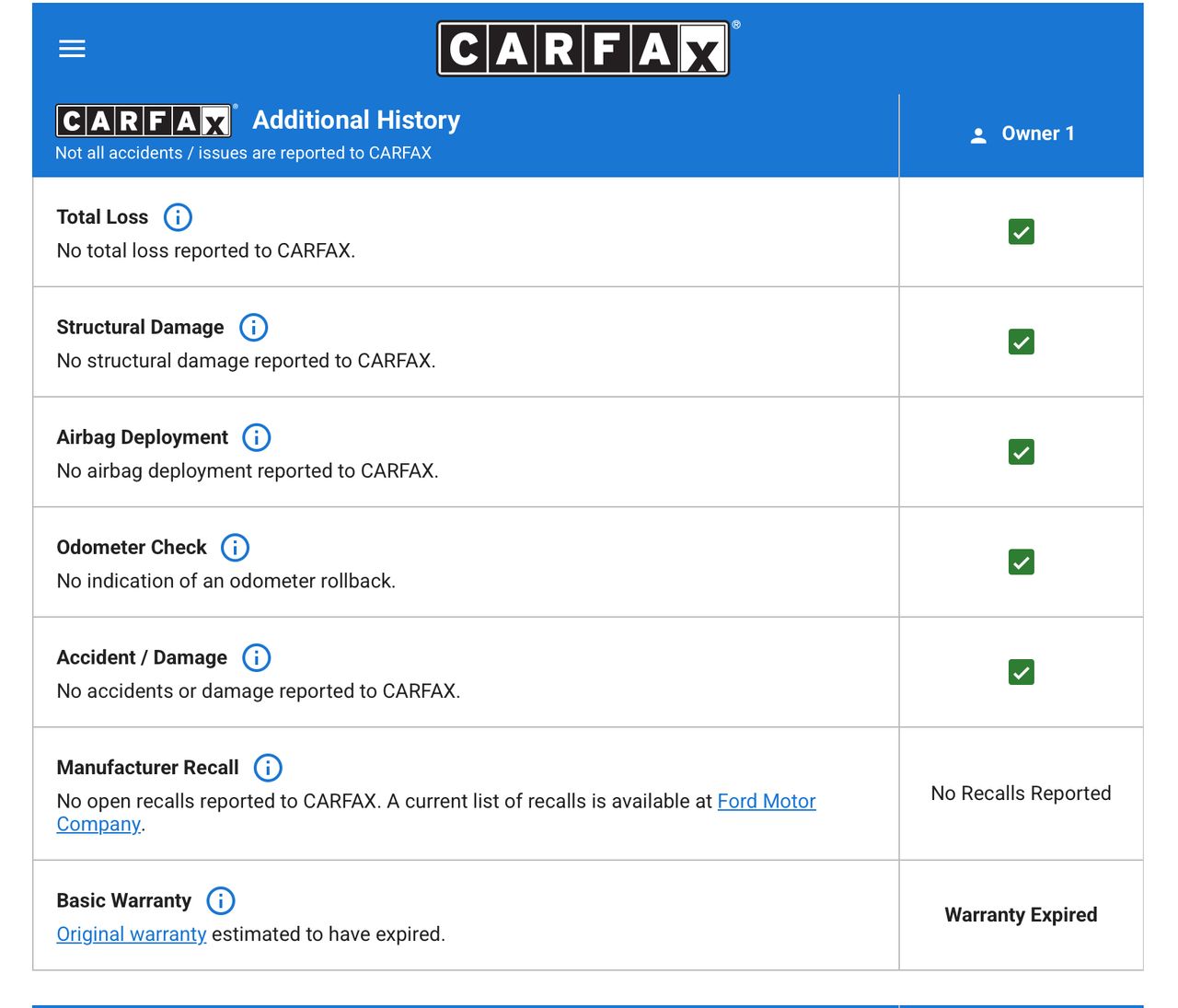Click the Structural Damage green checkmark
This screenshot has height=1008, width=1178.
click(1021, 342)
